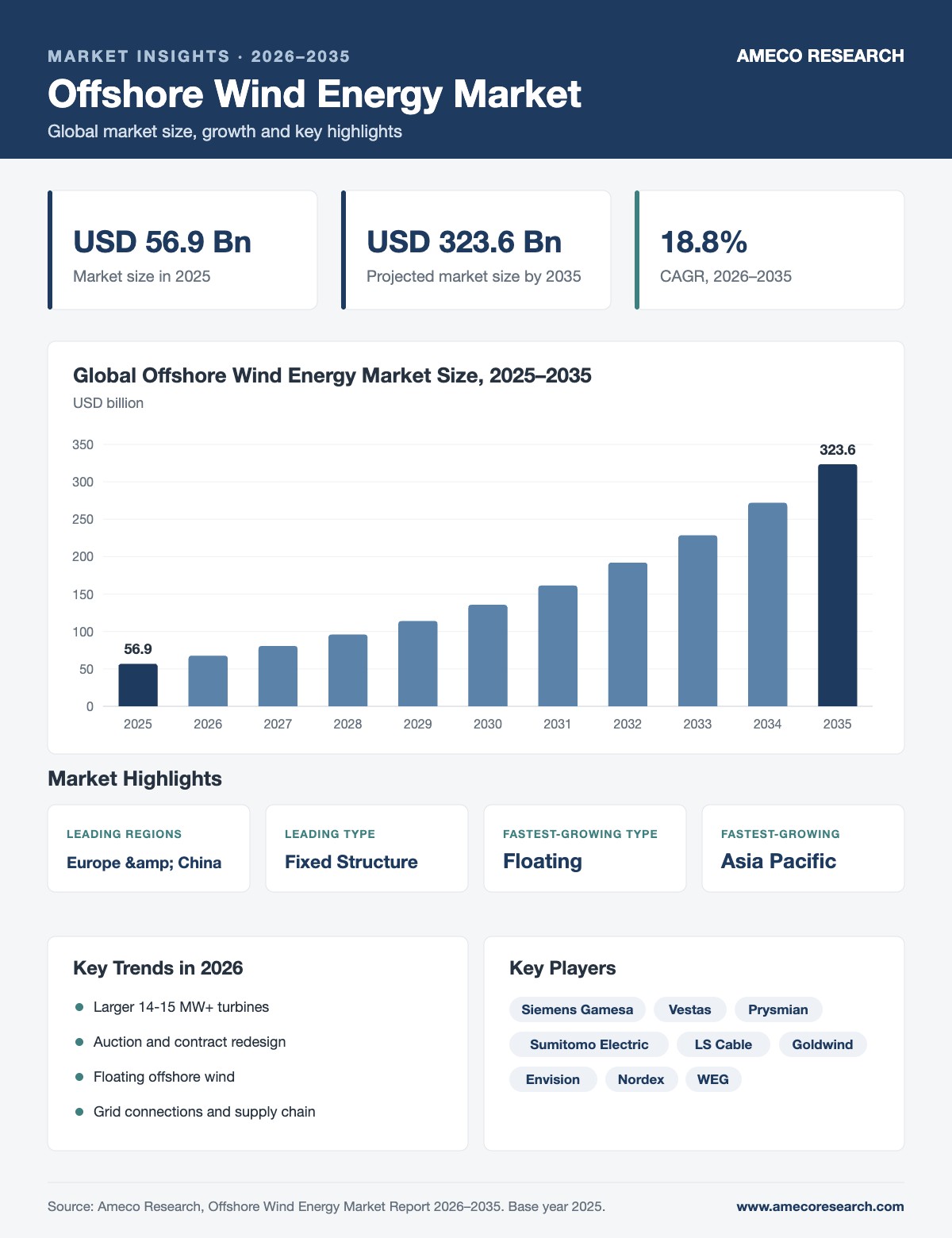
Task: Select the USD 56.9 Bn market size card
Action: pyautogui.click(x=182, y=250)
